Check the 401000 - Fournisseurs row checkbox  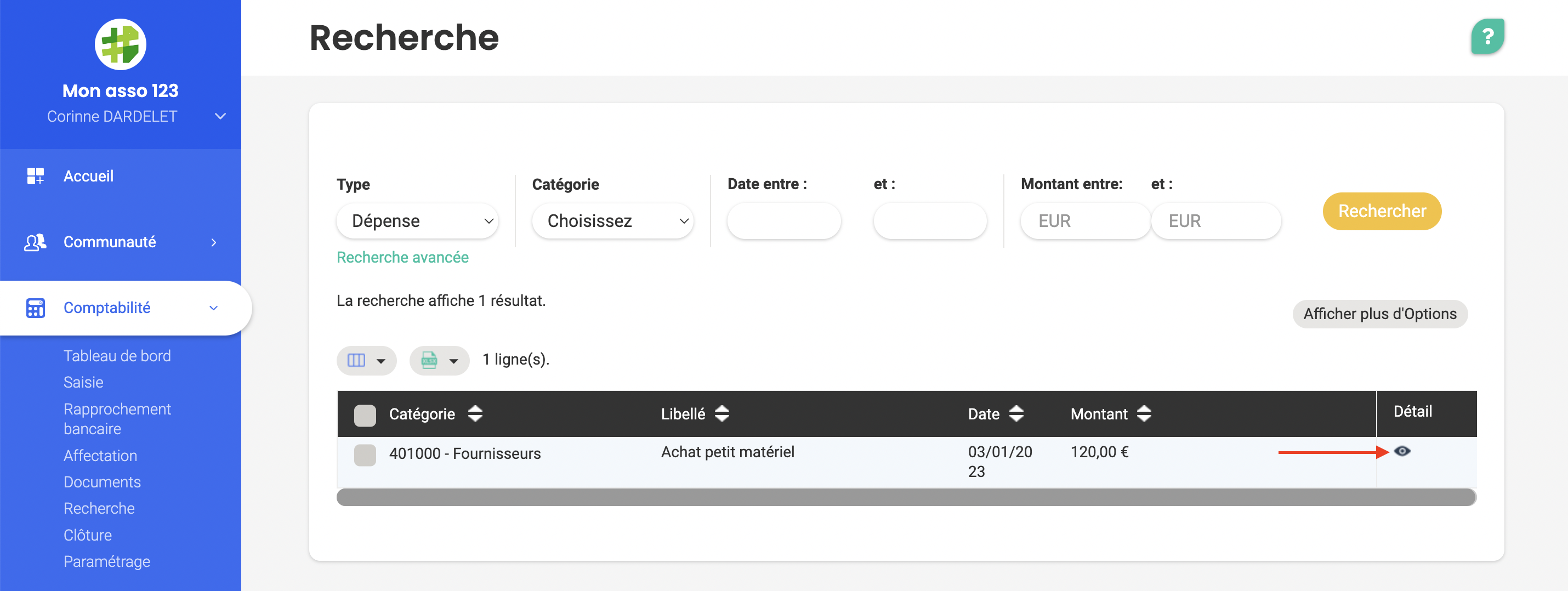(x=365, y=454)
